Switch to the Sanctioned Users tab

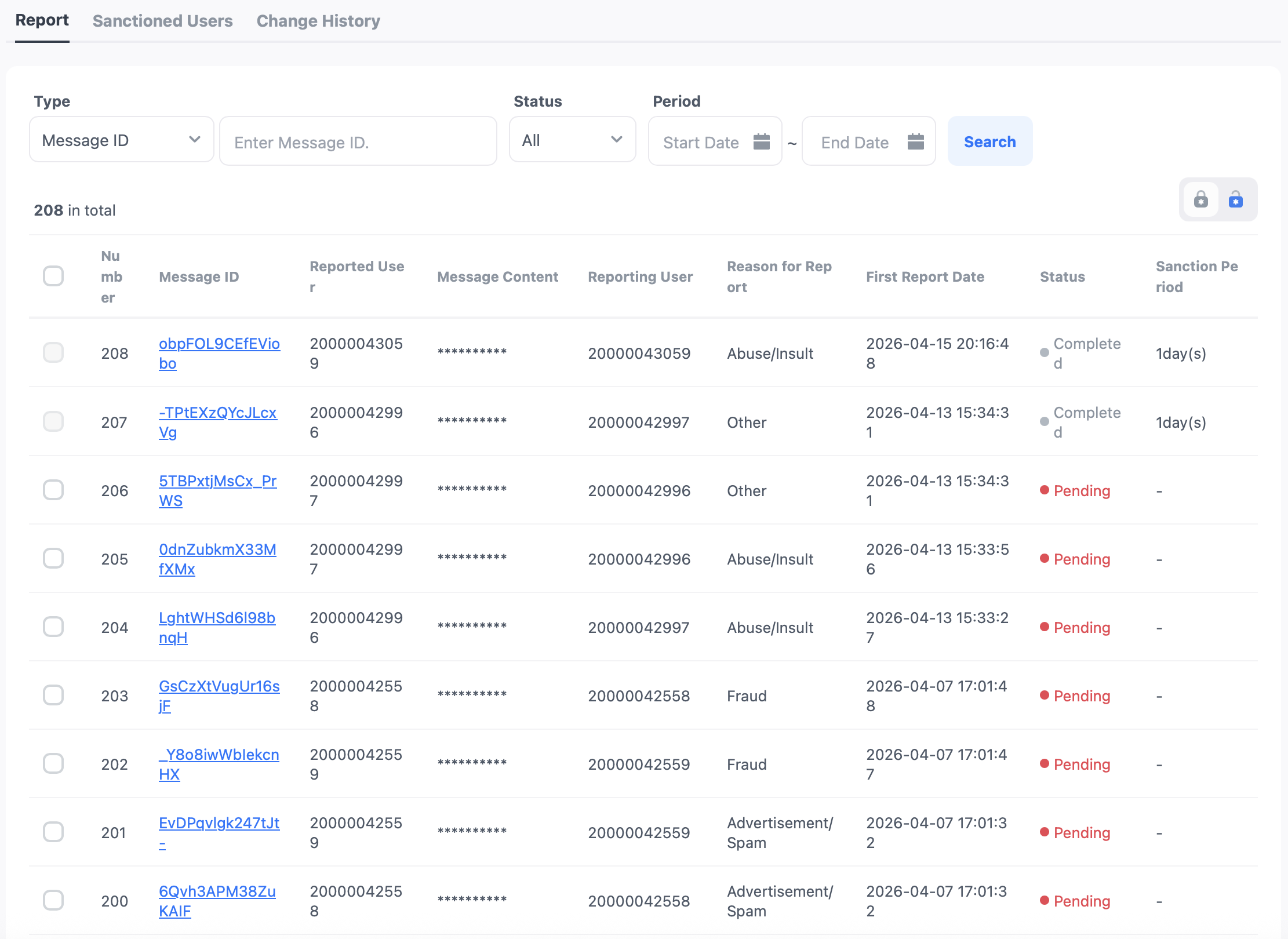tap(162, 21)
